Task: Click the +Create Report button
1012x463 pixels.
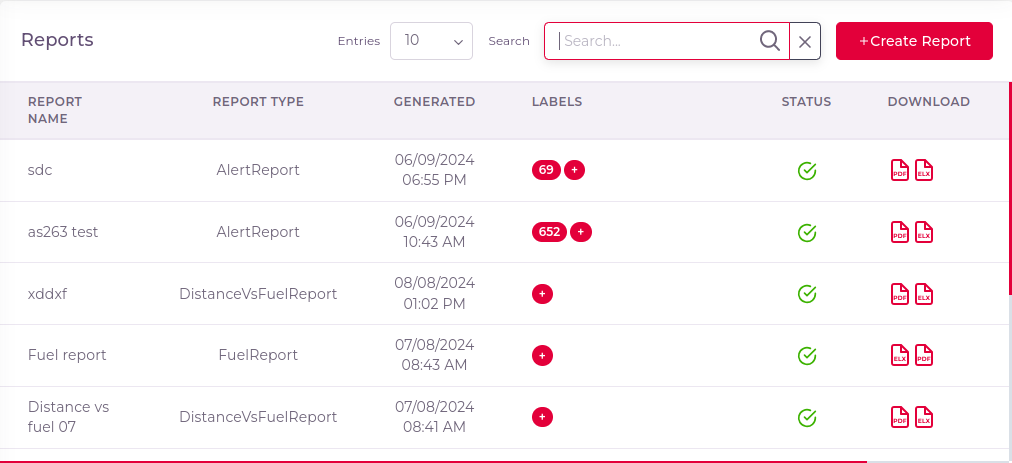Action: [914, 41]
